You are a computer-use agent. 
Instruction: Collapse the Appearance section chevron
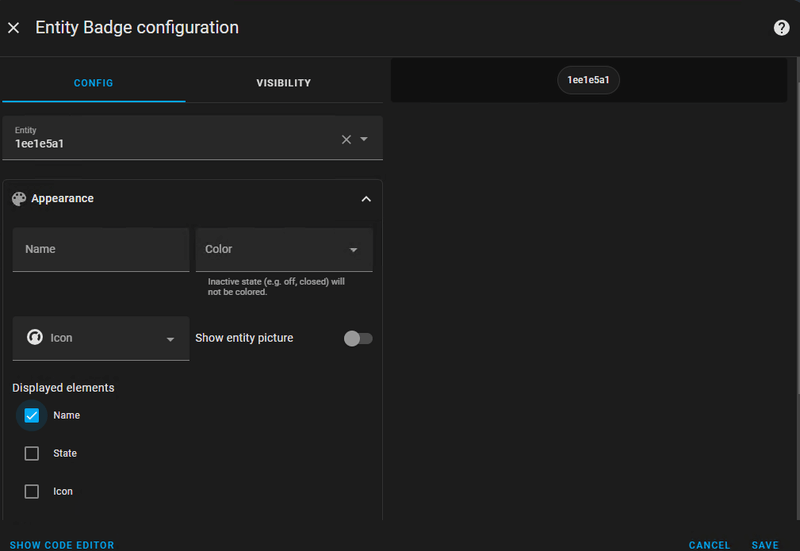point(366,199)
